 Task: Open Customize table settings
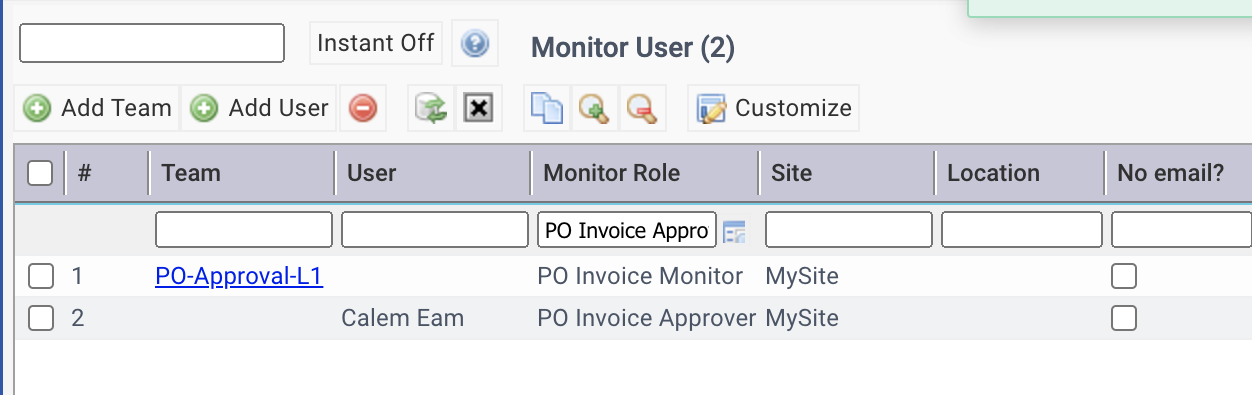coord(774,108)
